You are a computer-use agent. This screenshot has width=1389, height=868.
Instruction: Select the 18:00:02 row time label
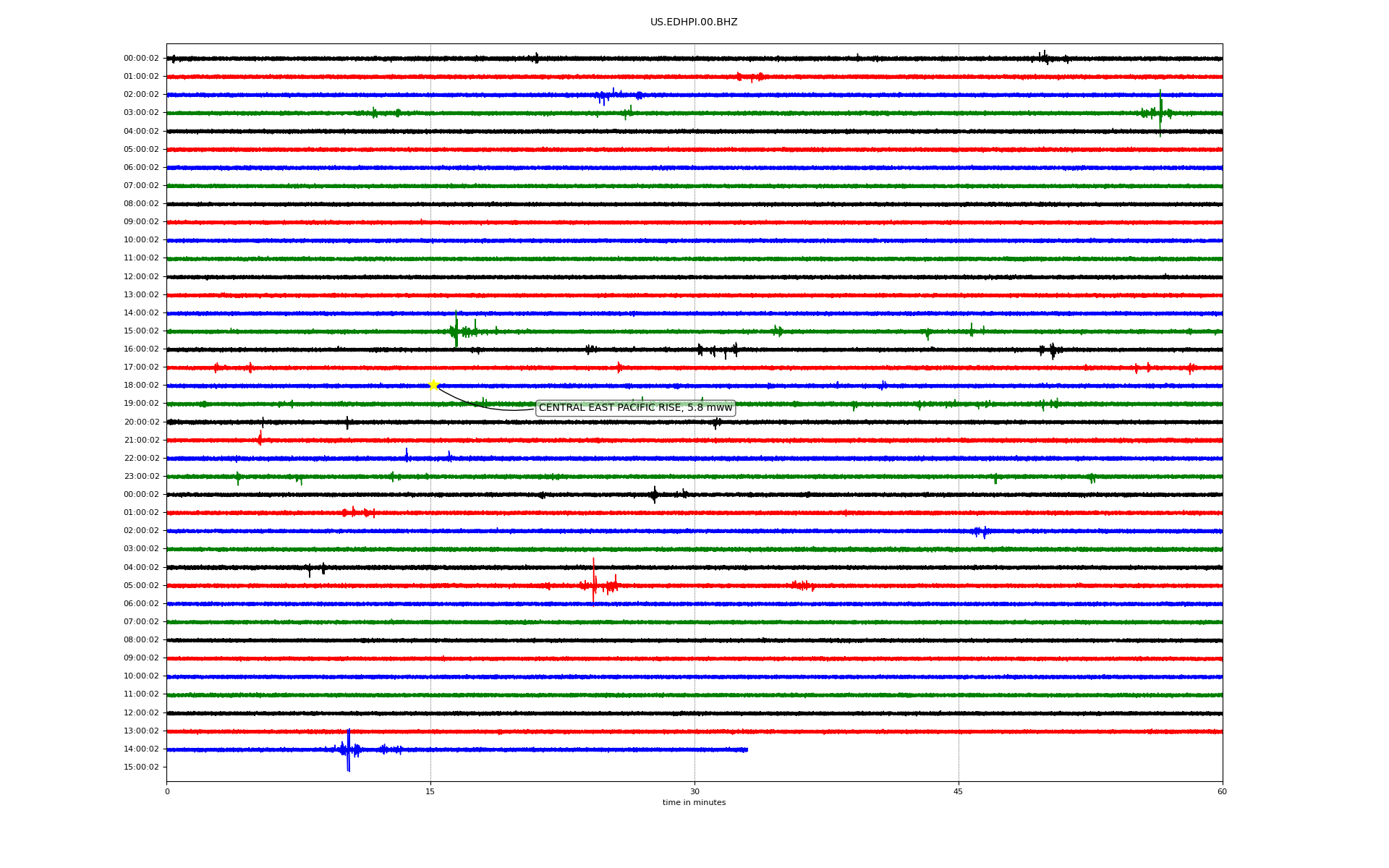point(141,386)
